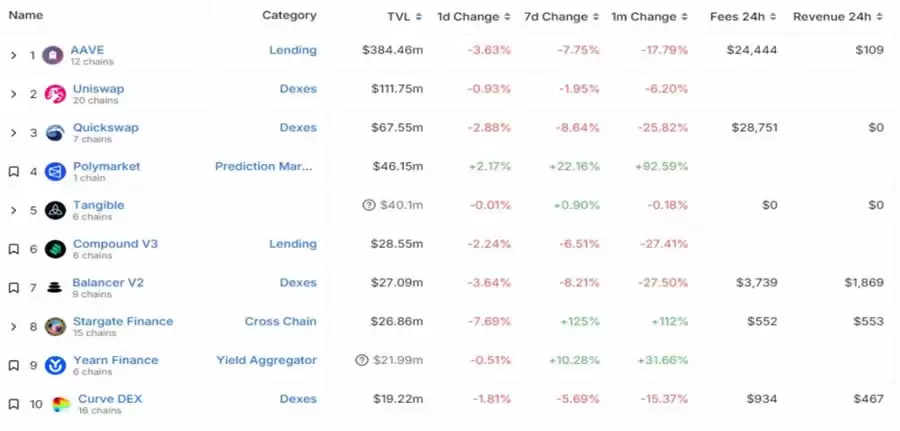The height and width of the screenshot is (431, 900).
Task: Open the Balancer V2 protocol link
Action: 108,283
